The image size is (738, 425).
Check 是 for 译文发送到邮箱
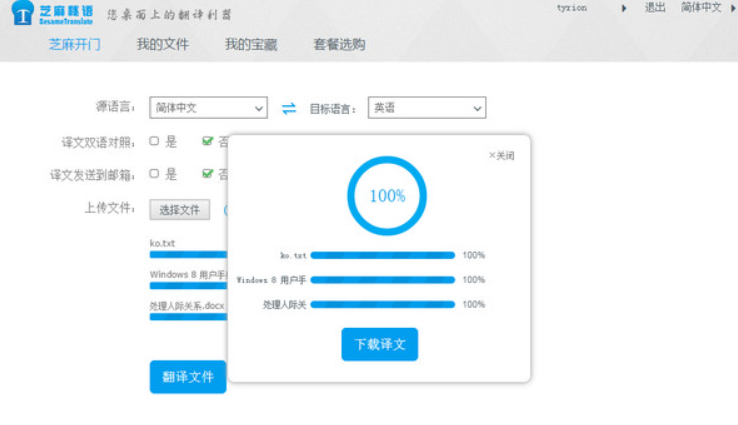coord(155,174)
